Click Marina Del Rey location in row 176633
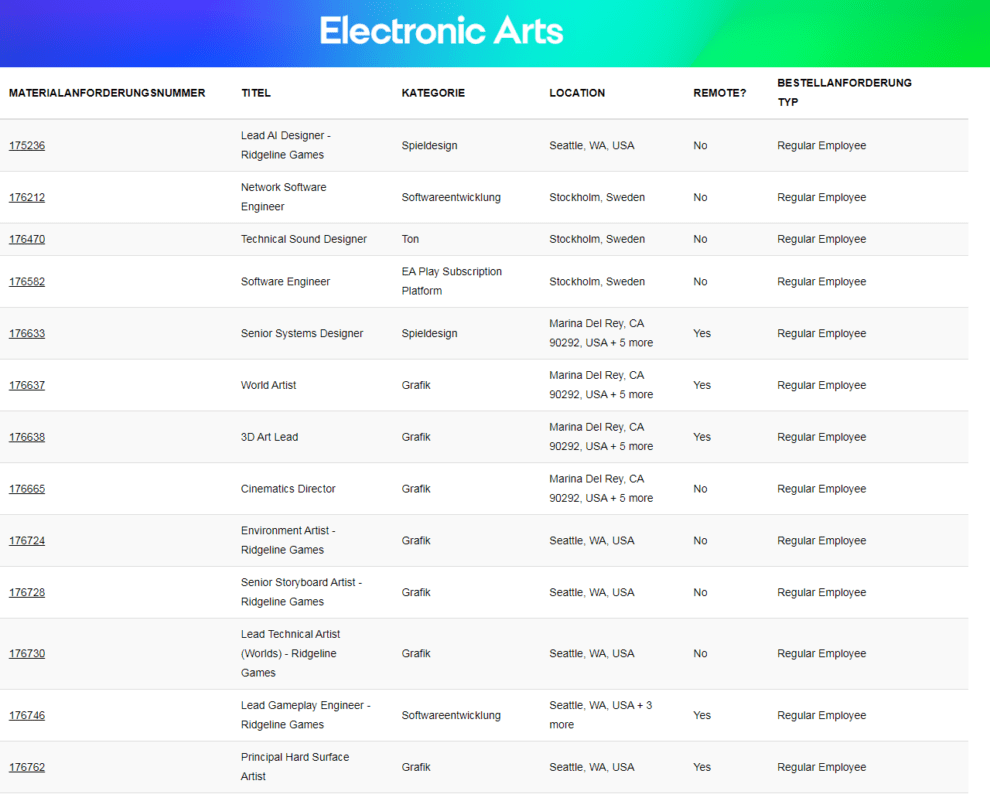990x801 pixels. coord(601,333)
